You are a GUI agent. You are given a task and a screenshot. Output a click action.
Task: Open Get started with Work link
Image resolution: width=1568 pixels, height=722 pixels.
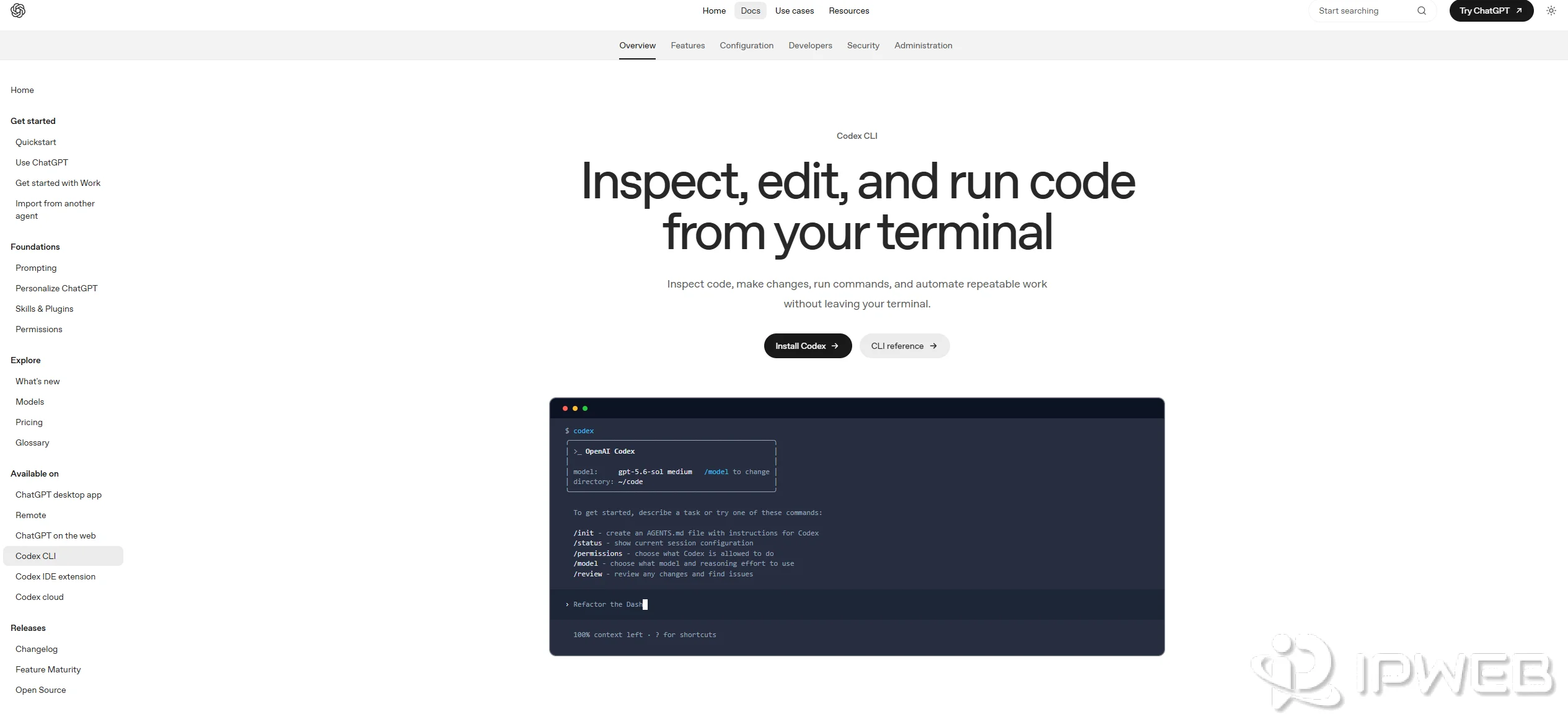(x=58, y=183)
